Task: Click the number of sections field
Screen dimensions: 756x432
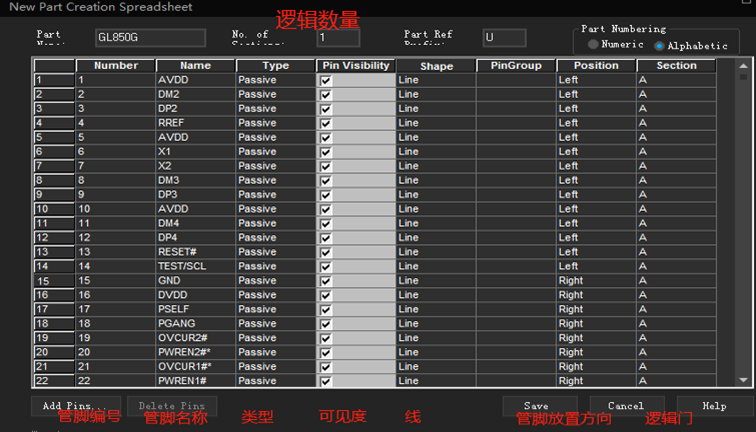Action: 338,38
